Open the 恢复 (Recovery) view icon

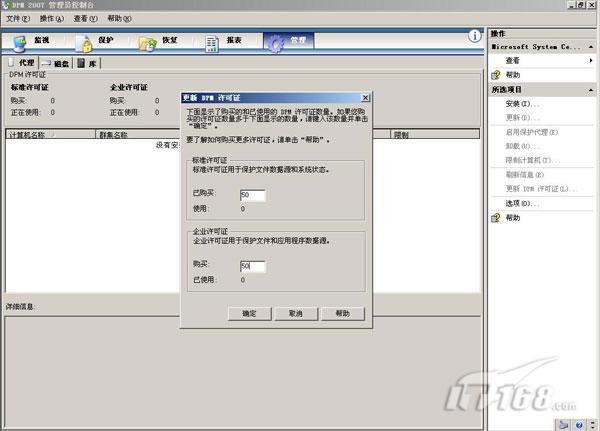point(148,44)
